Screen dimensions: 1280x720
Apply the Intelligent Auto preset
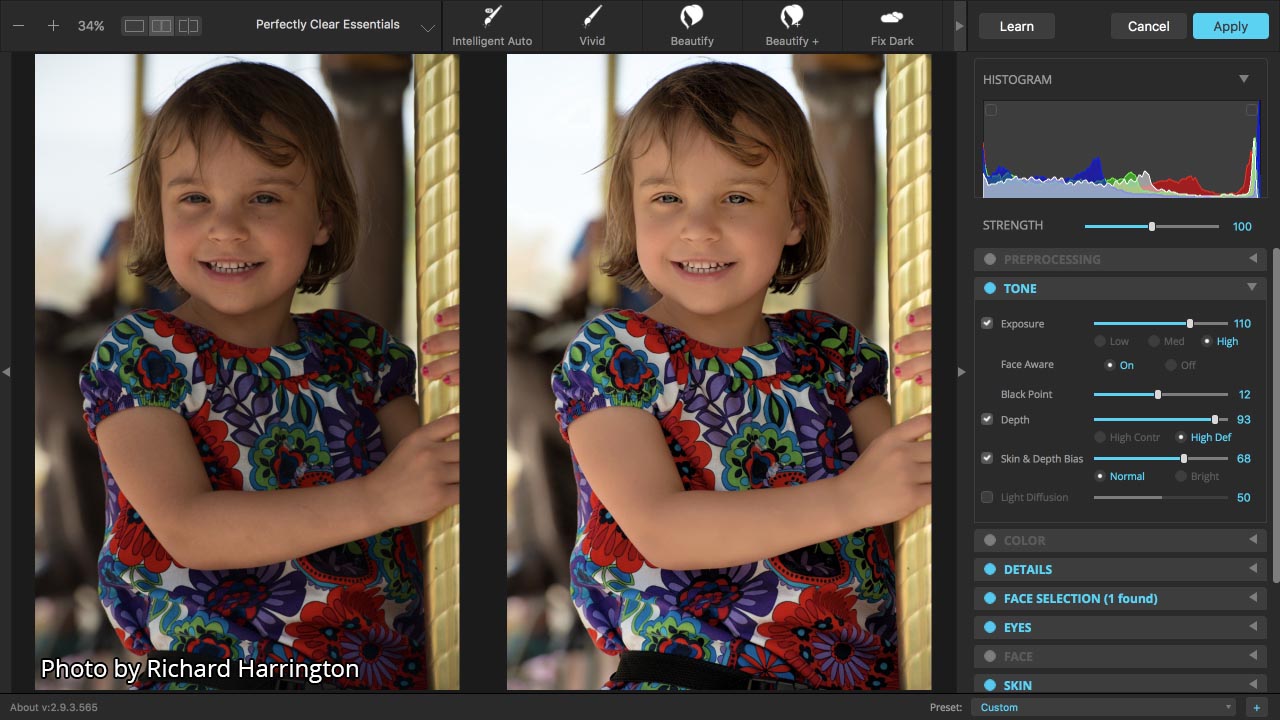(x=492, y=26)
